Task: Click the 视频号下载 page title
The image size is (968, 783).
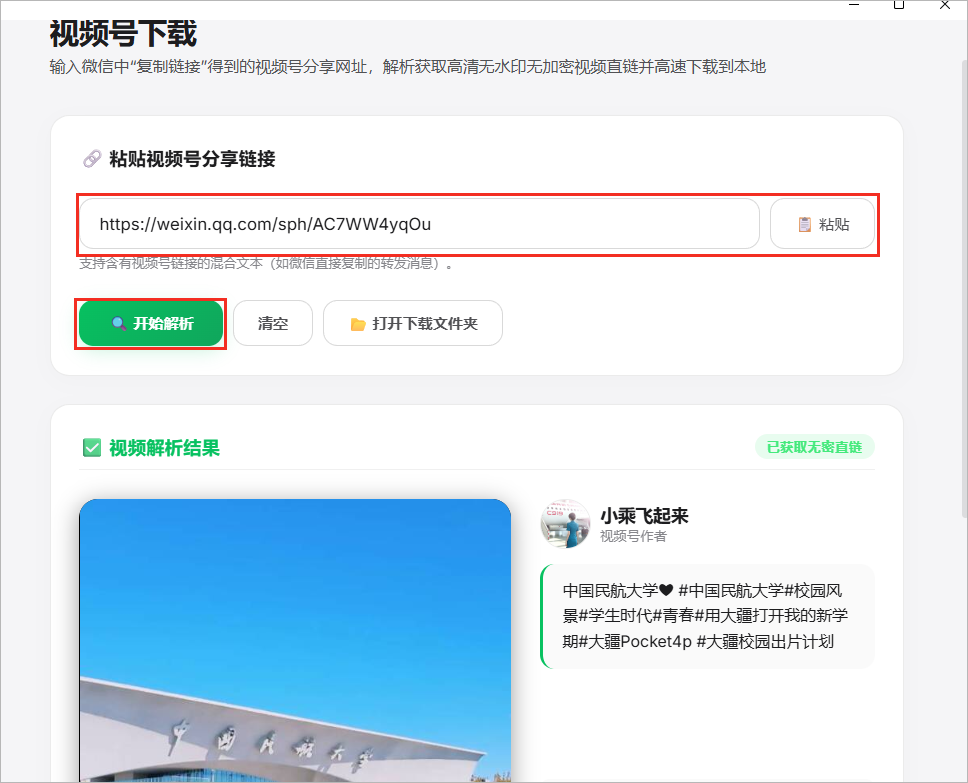Action: (x=123, y=34)
